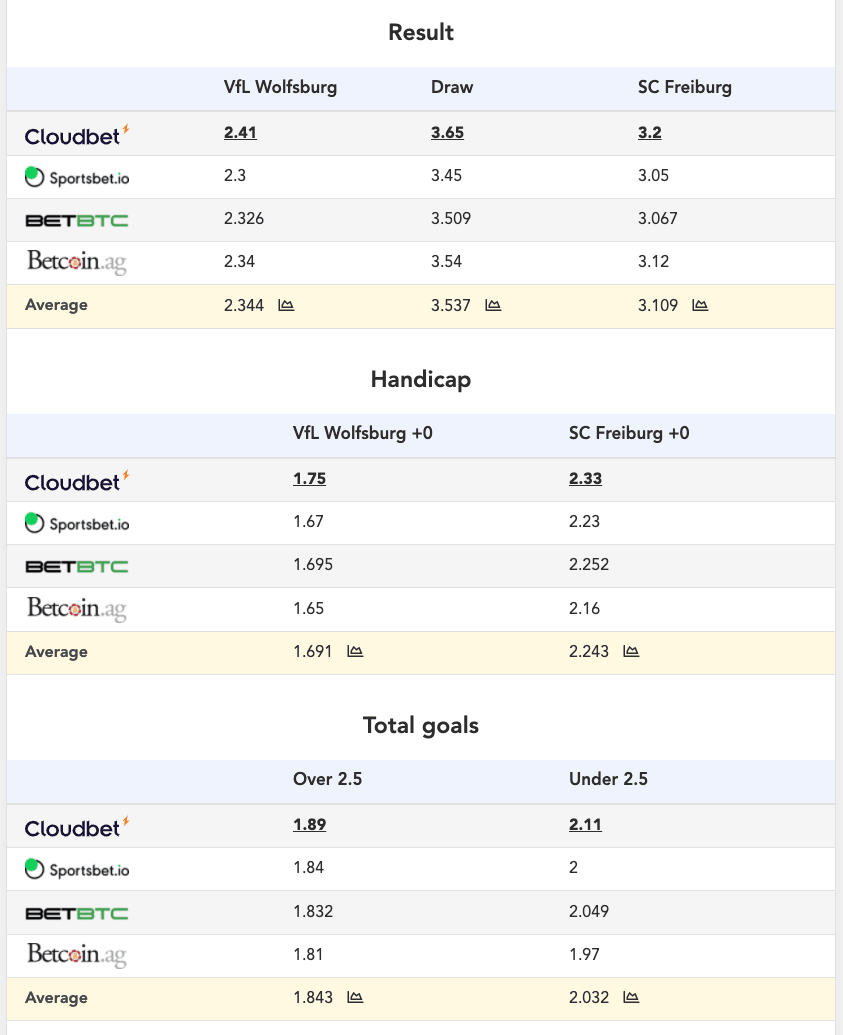Click the Cloudbet logo in Result table
The image size is (843, 1035).
click(77, 134)
